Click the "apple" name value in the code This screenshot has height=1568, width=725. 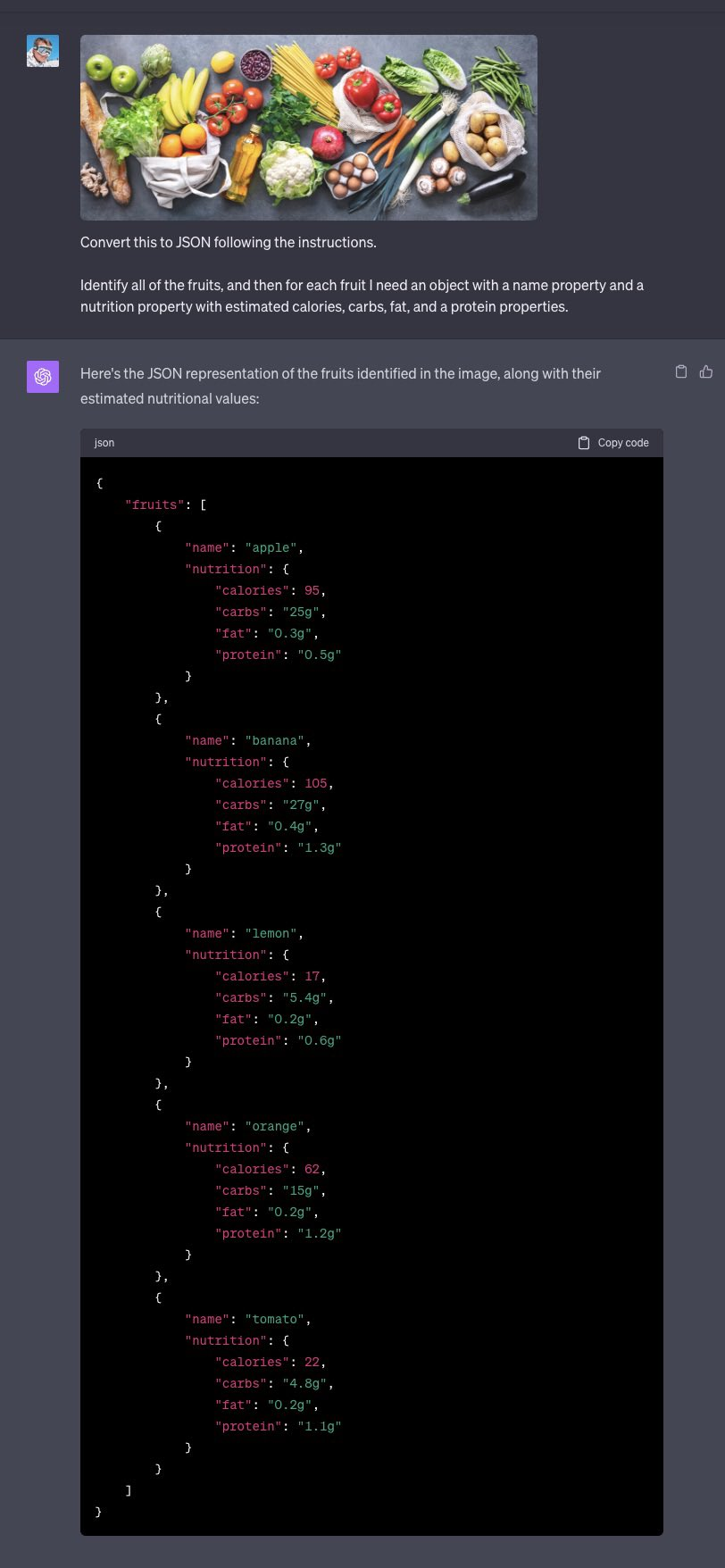[271, 547]
